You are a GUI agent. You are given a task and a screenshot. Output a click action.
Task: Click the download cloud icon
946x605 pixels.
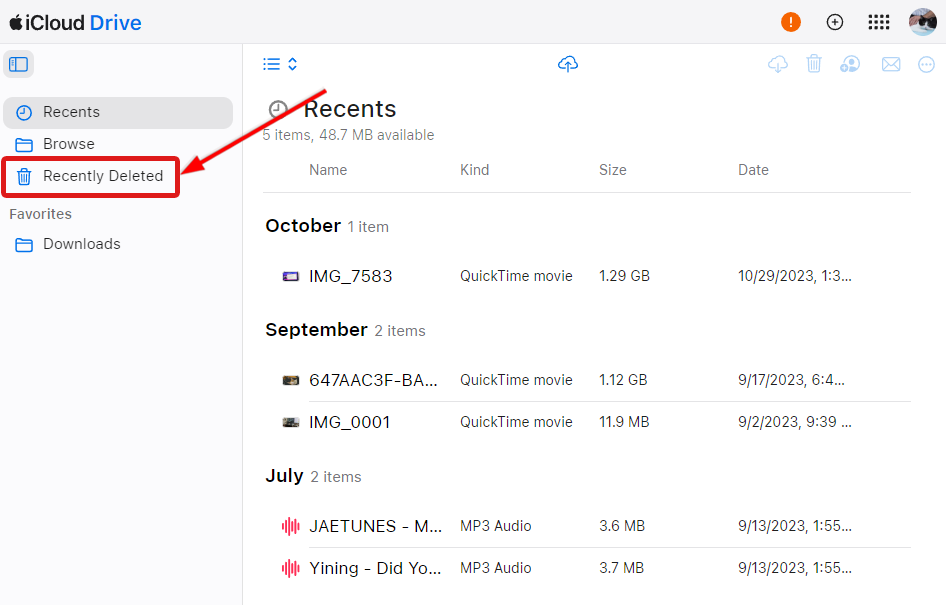pos(778,64)
